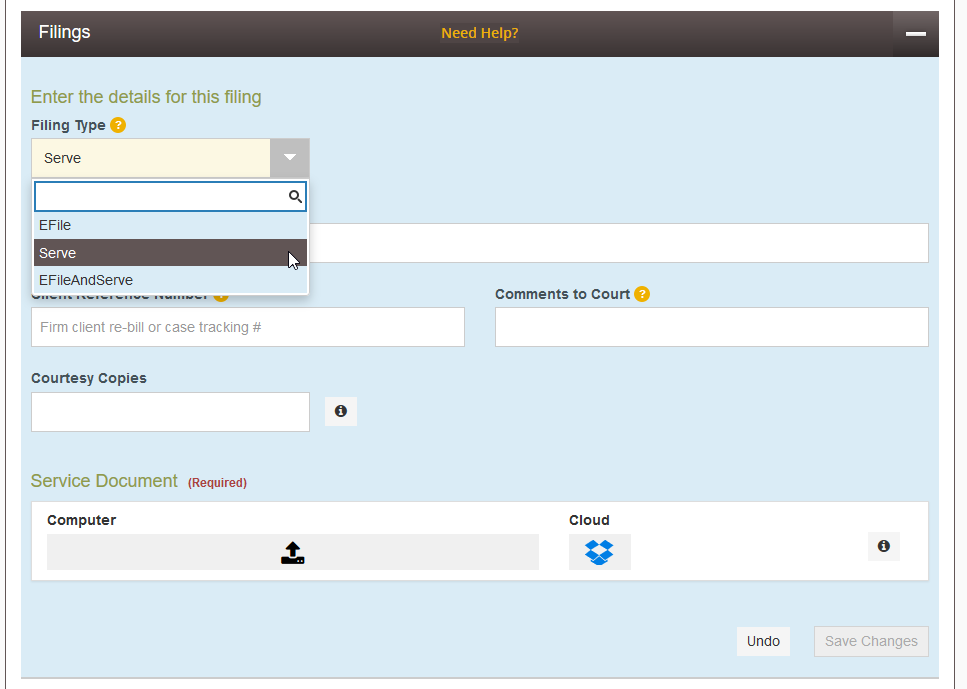Click the Client Reference Number help icon
This screenshot has height=689, width=967.
click(220, 296)
